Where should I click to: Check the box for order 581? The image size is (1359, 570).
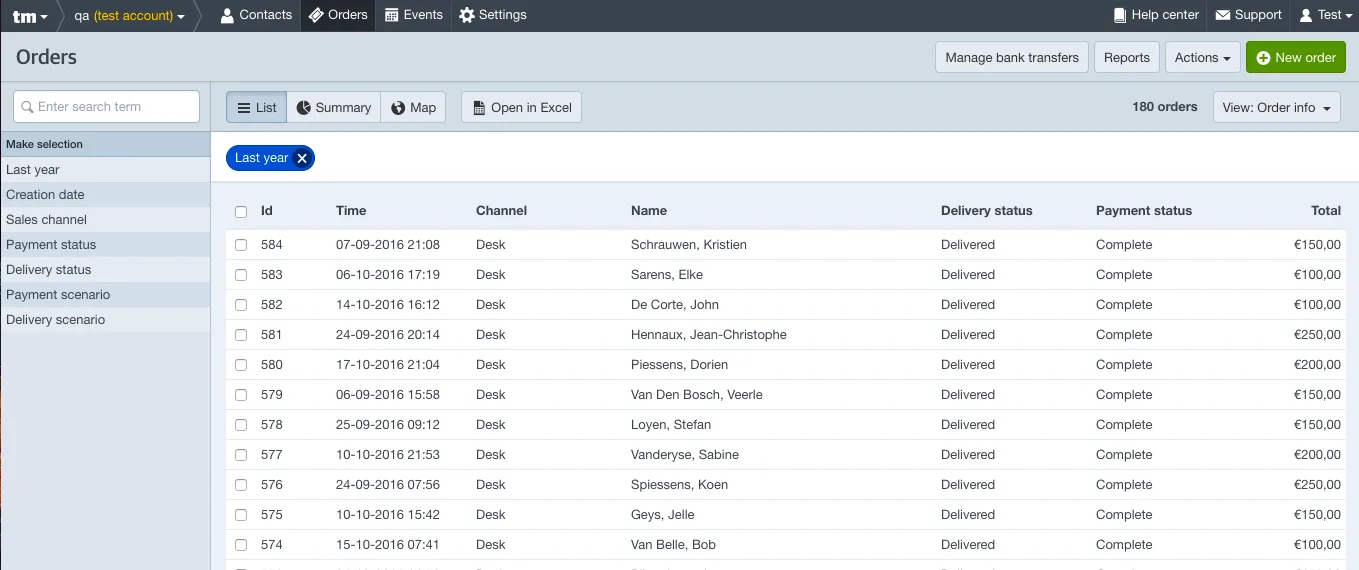(241, 335)
